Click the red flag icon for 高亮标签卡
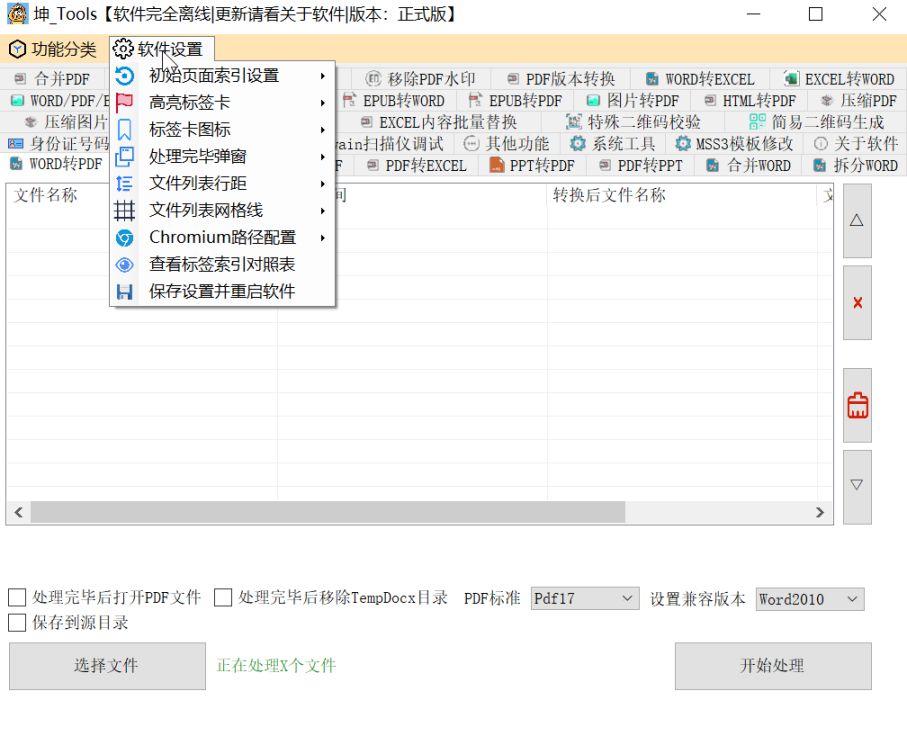907x745 pixels. (124, 103)
